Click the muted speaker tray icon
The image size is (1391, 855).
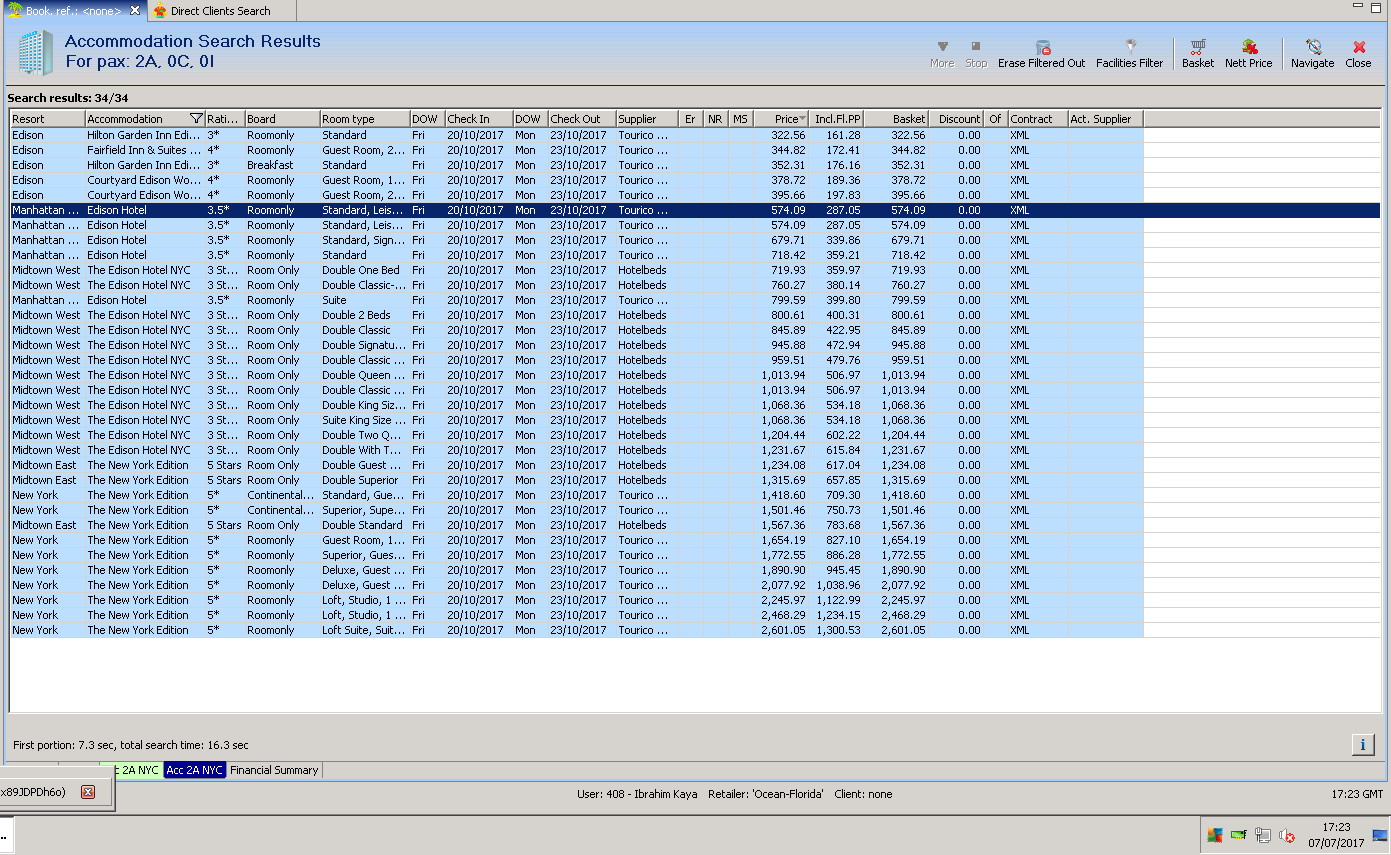click(1287, 836)
